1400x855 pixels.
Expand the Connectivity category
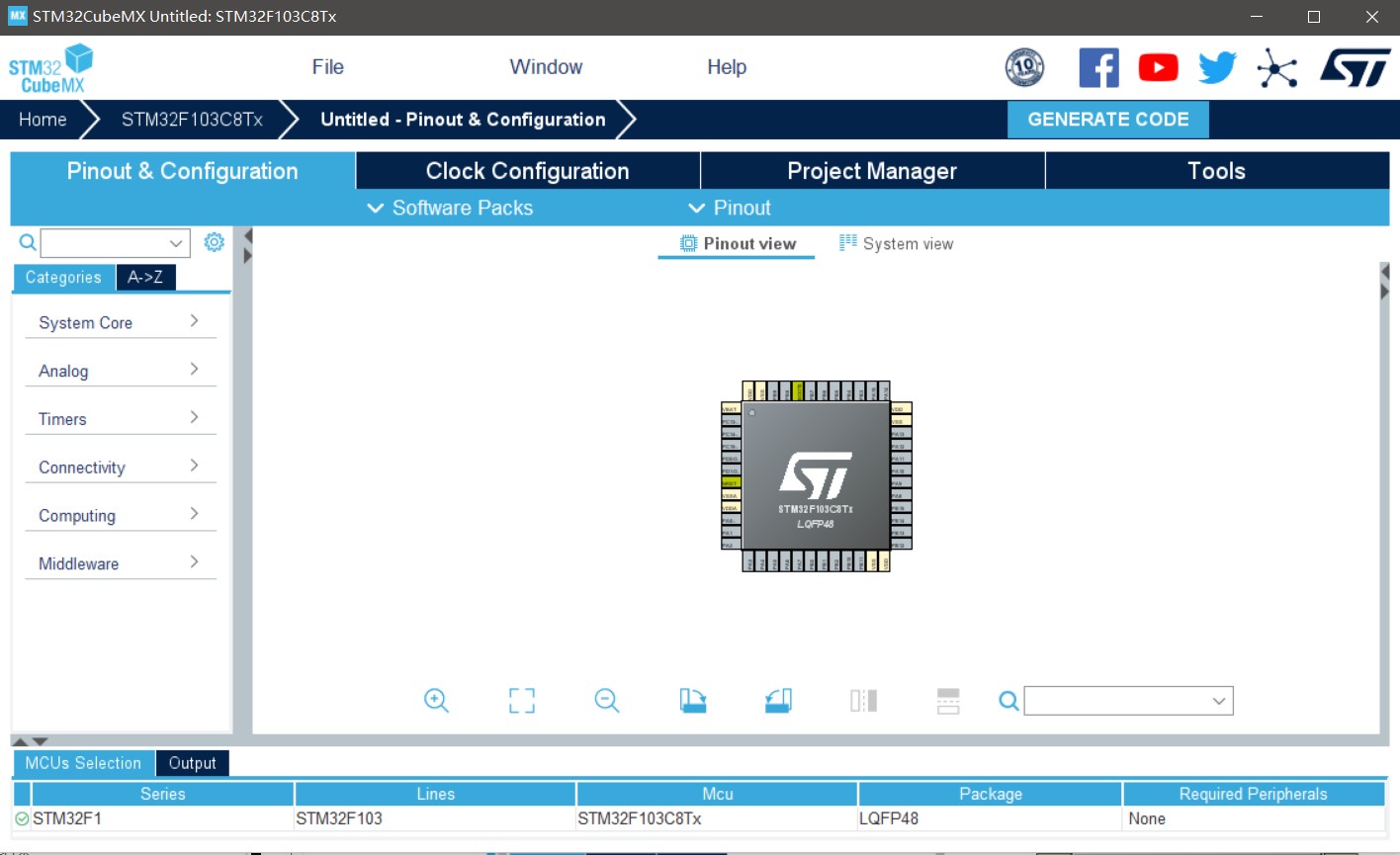120,468
